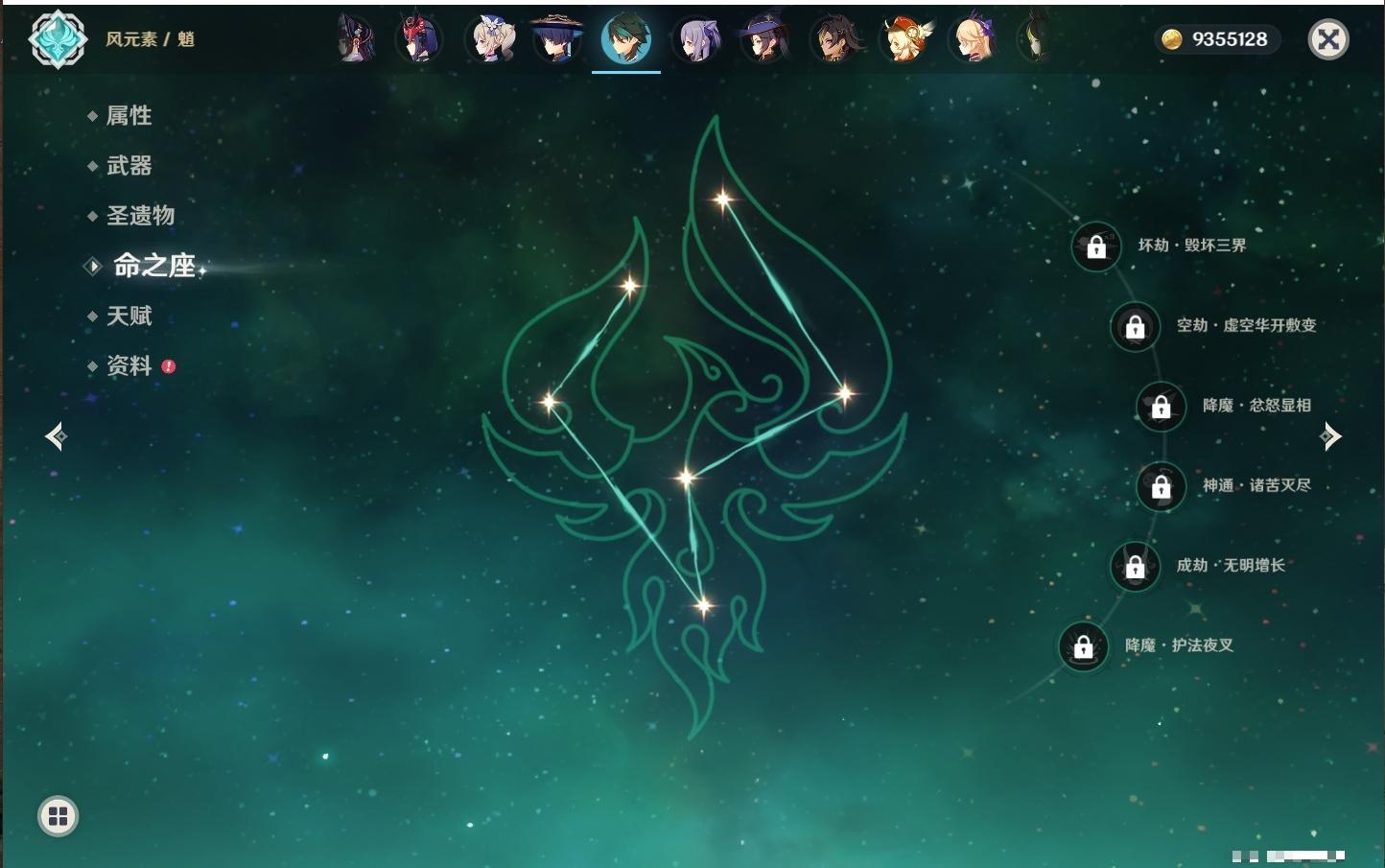Click the locked node for 成劫·无明增长
The width and height of the screenshot is (1385, 868).
point(1135,566)
